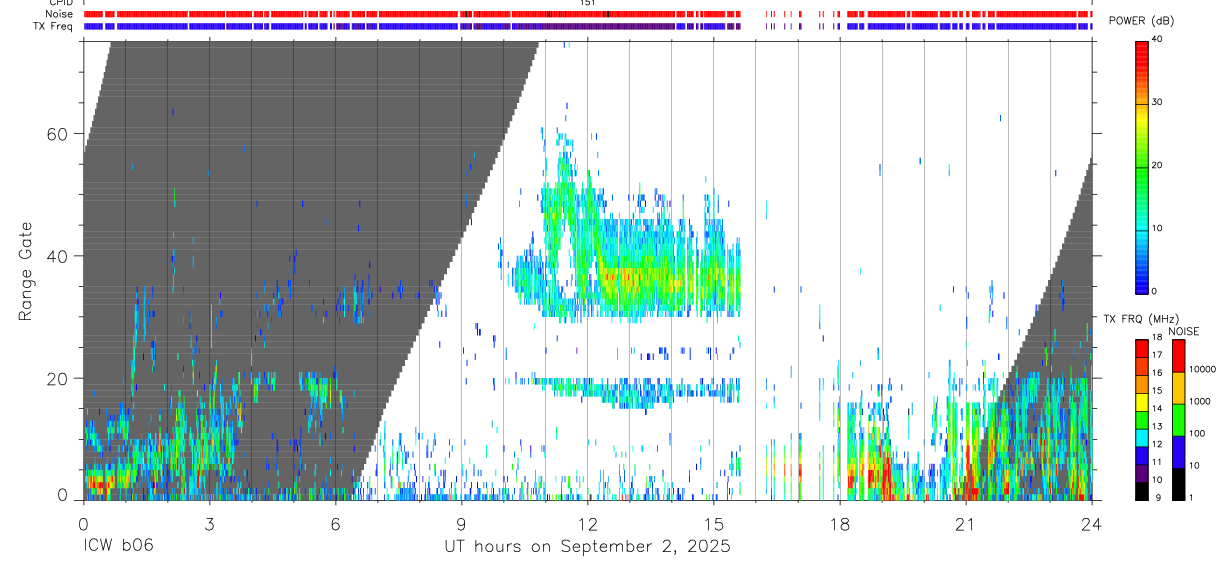This screenshot has height=567, width=1228.
Task: Click y-axis tick label '60'
Action: point(58,134)
